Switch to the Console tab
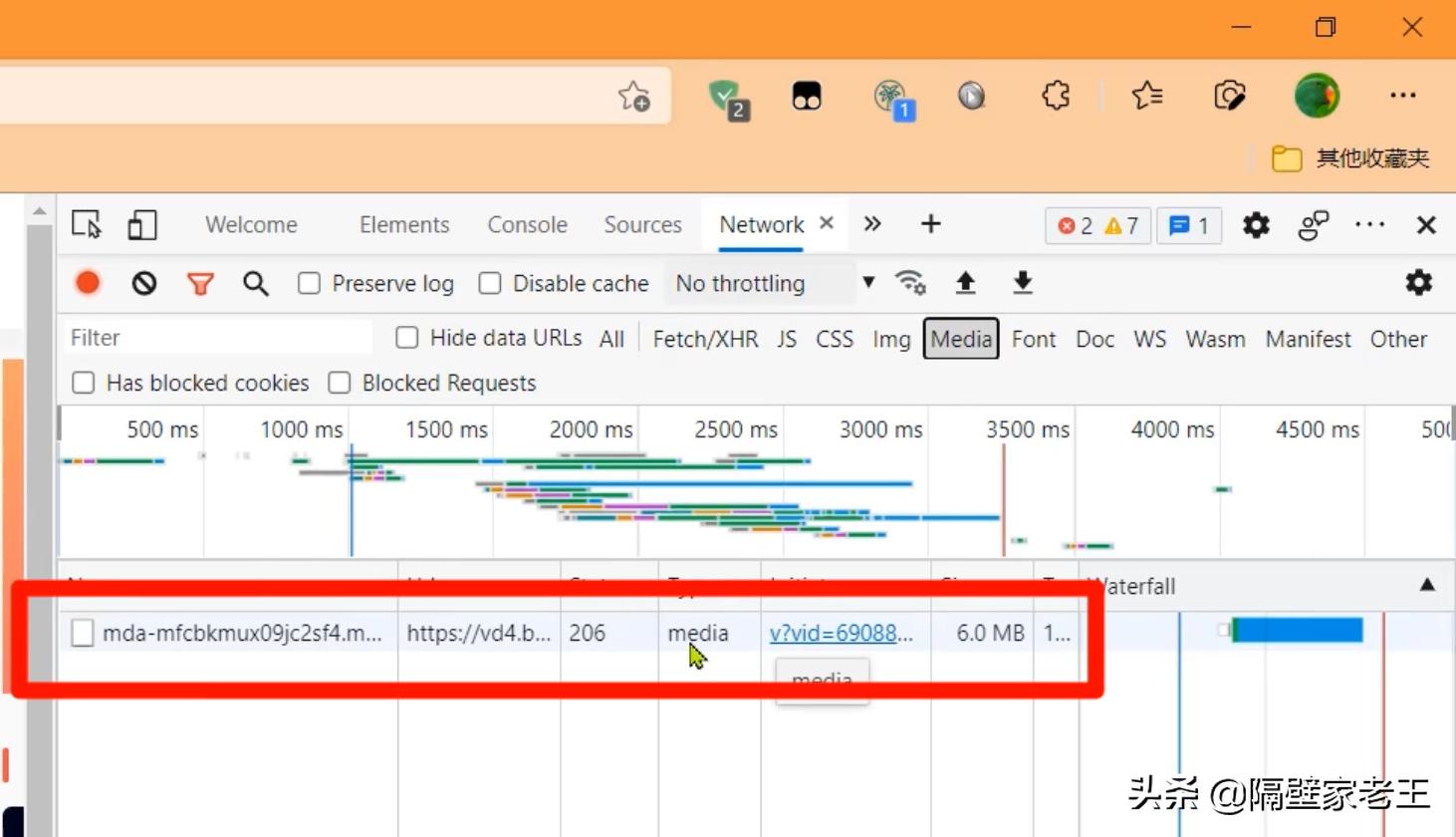Image resolution: width=1456 pixels, height=837 pixels. pos(527,225)
